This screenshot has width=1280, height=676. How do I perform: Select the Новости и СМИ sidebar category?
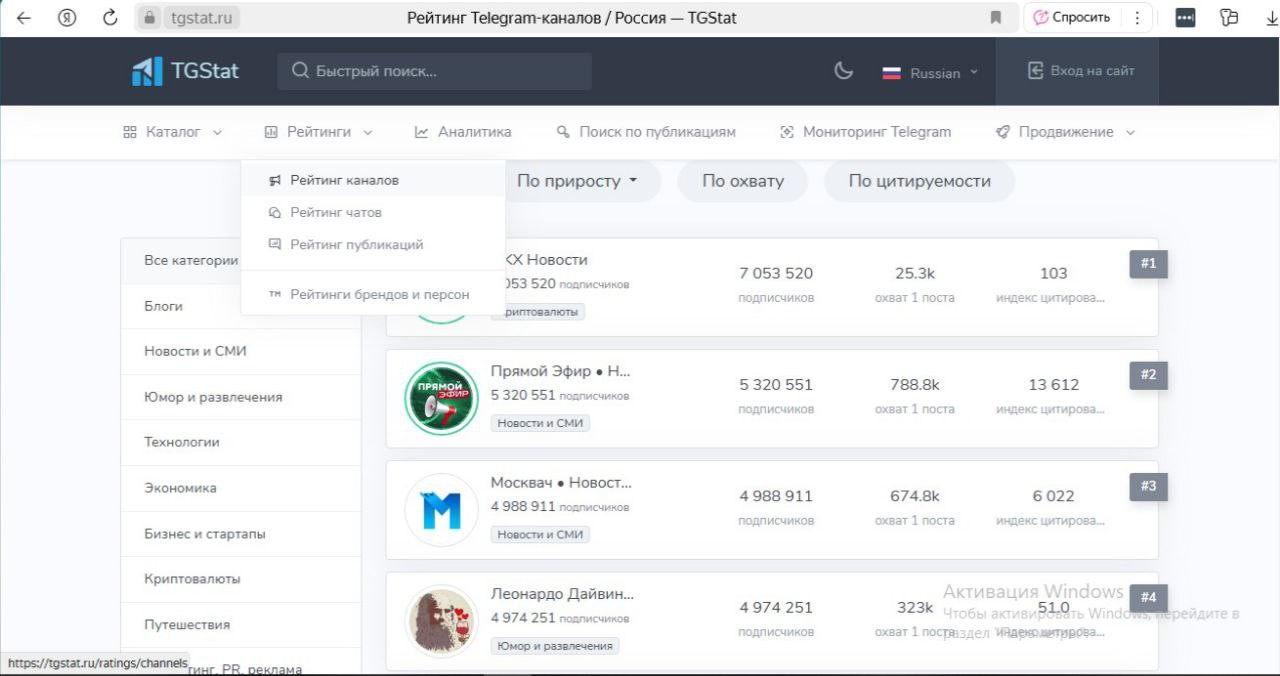tap(241, 351)
